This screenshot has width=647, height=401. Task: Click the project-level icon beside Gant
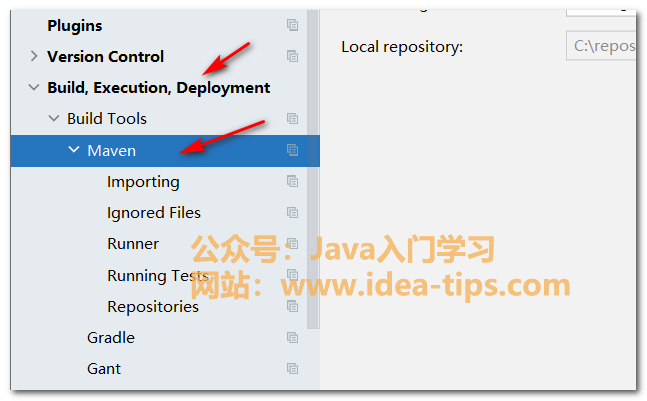292,369
